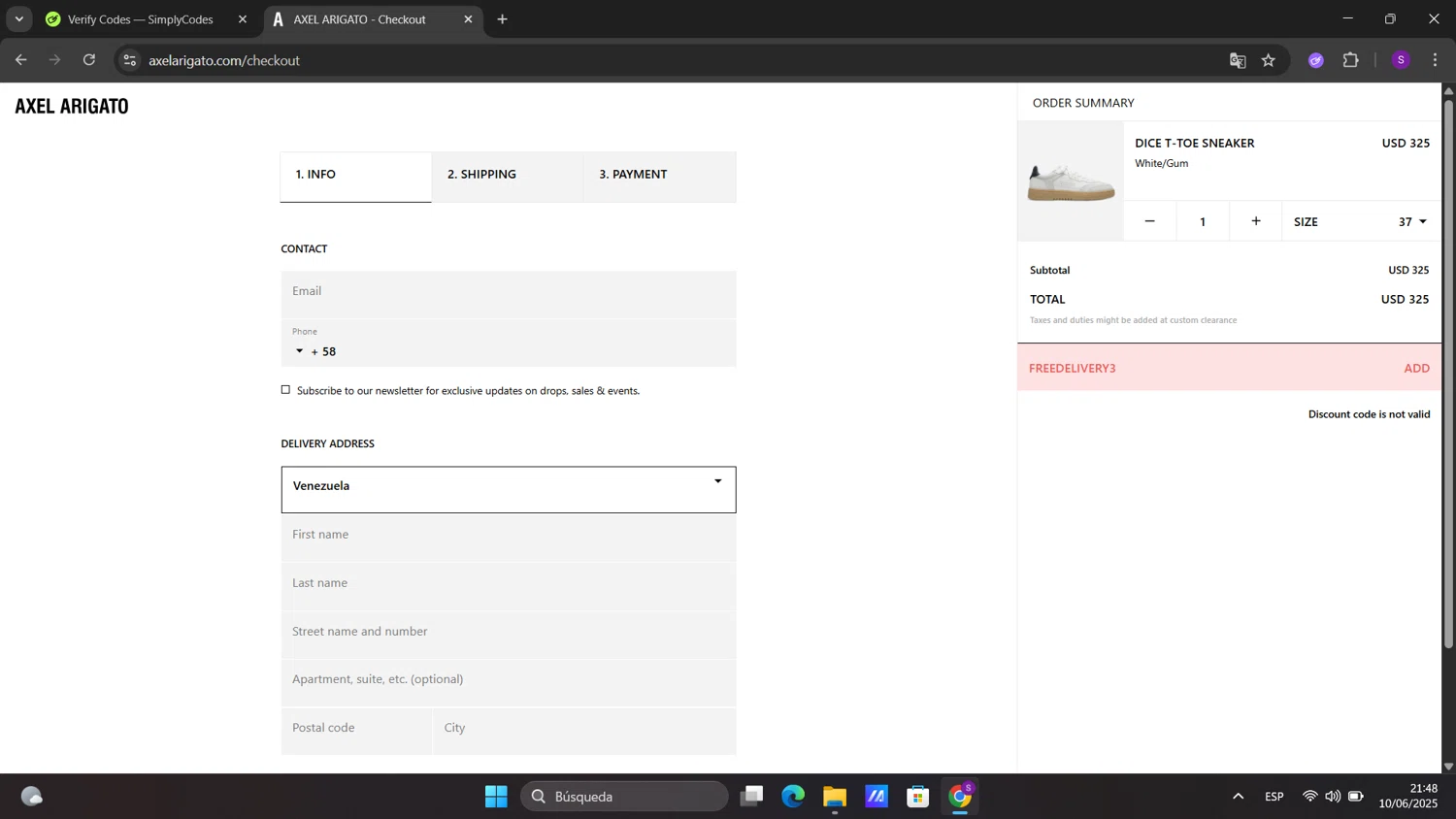The image size is (1456, 819).
Task: Increase quantity with plus button
Action: (1256, 221)
